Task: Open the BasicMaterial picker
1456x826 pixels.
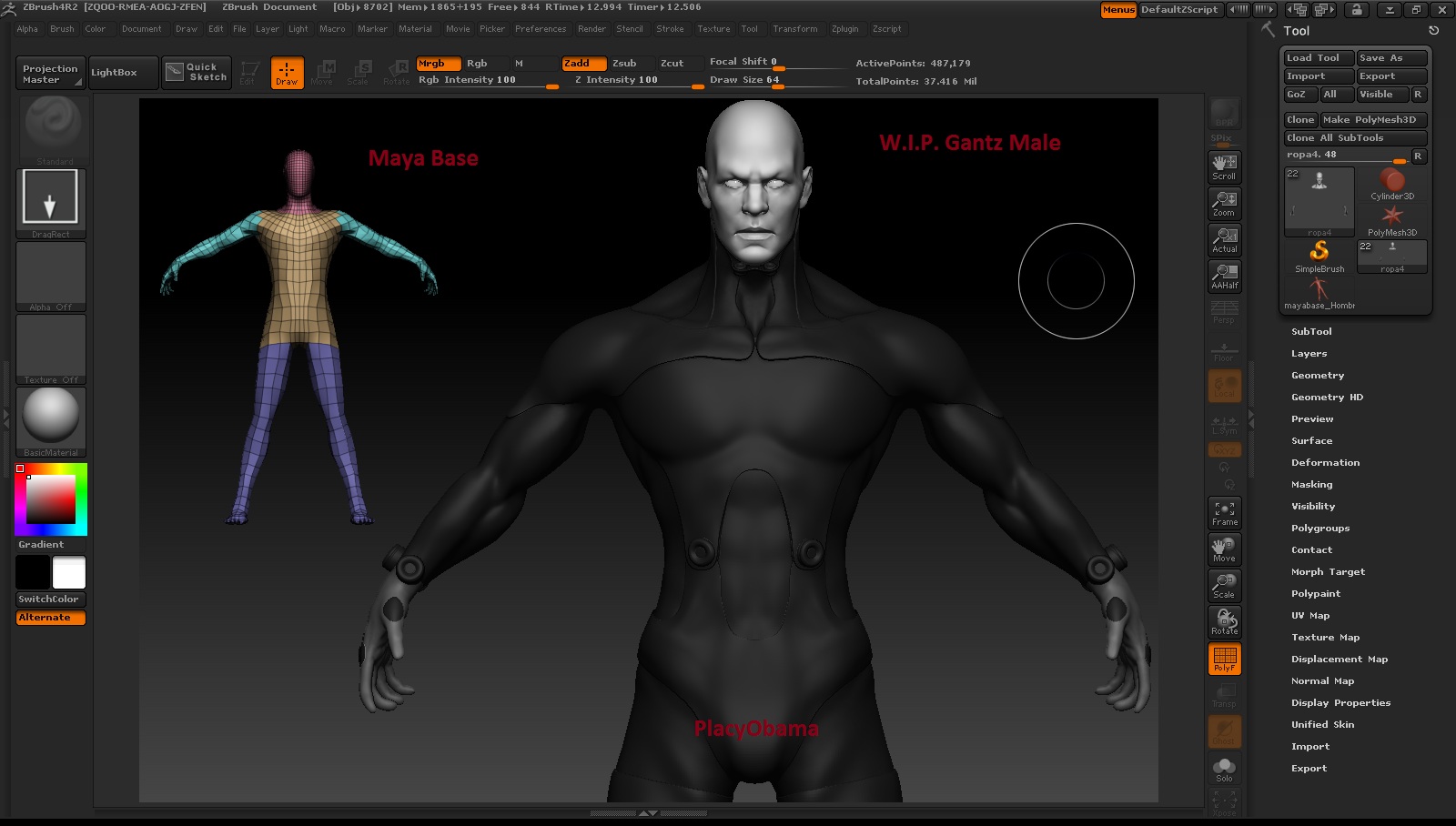Action: [51, 422]
